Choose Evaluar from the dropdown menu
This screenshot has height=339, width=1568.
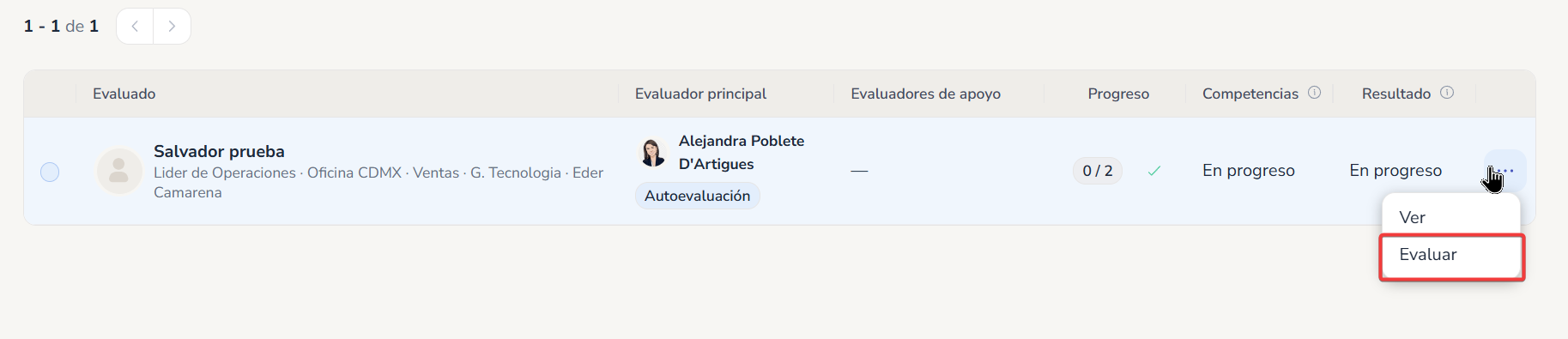point(1451,255)
